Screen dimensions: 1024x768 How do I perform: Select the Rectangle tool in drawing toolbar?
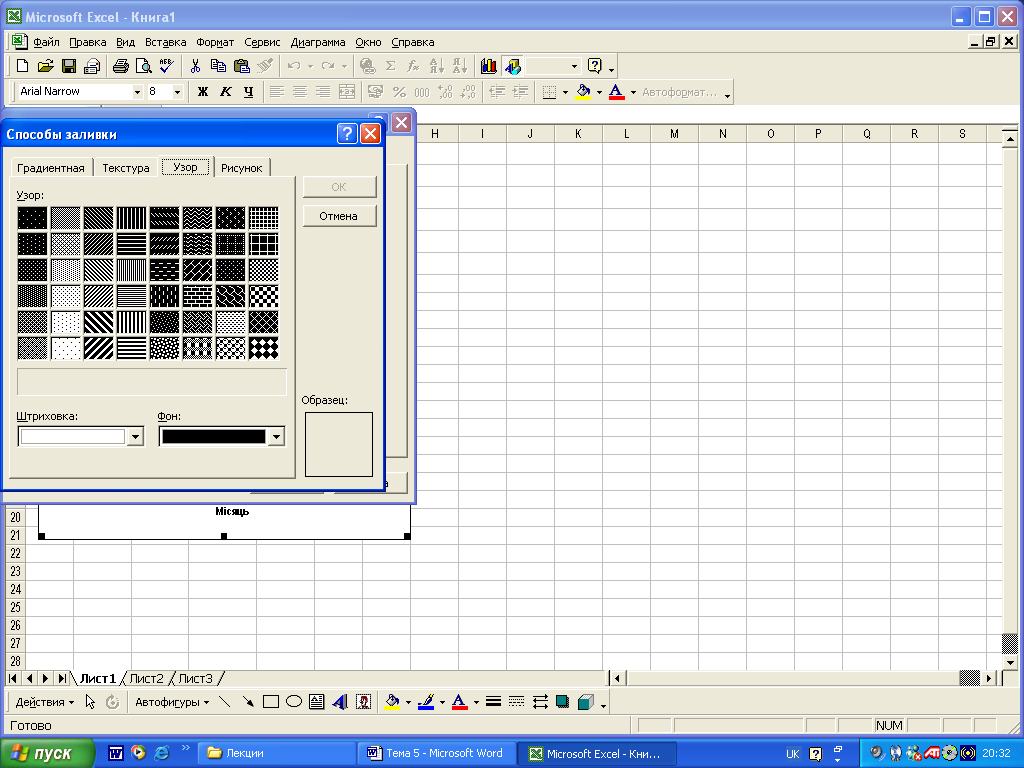tap(270, 702)
